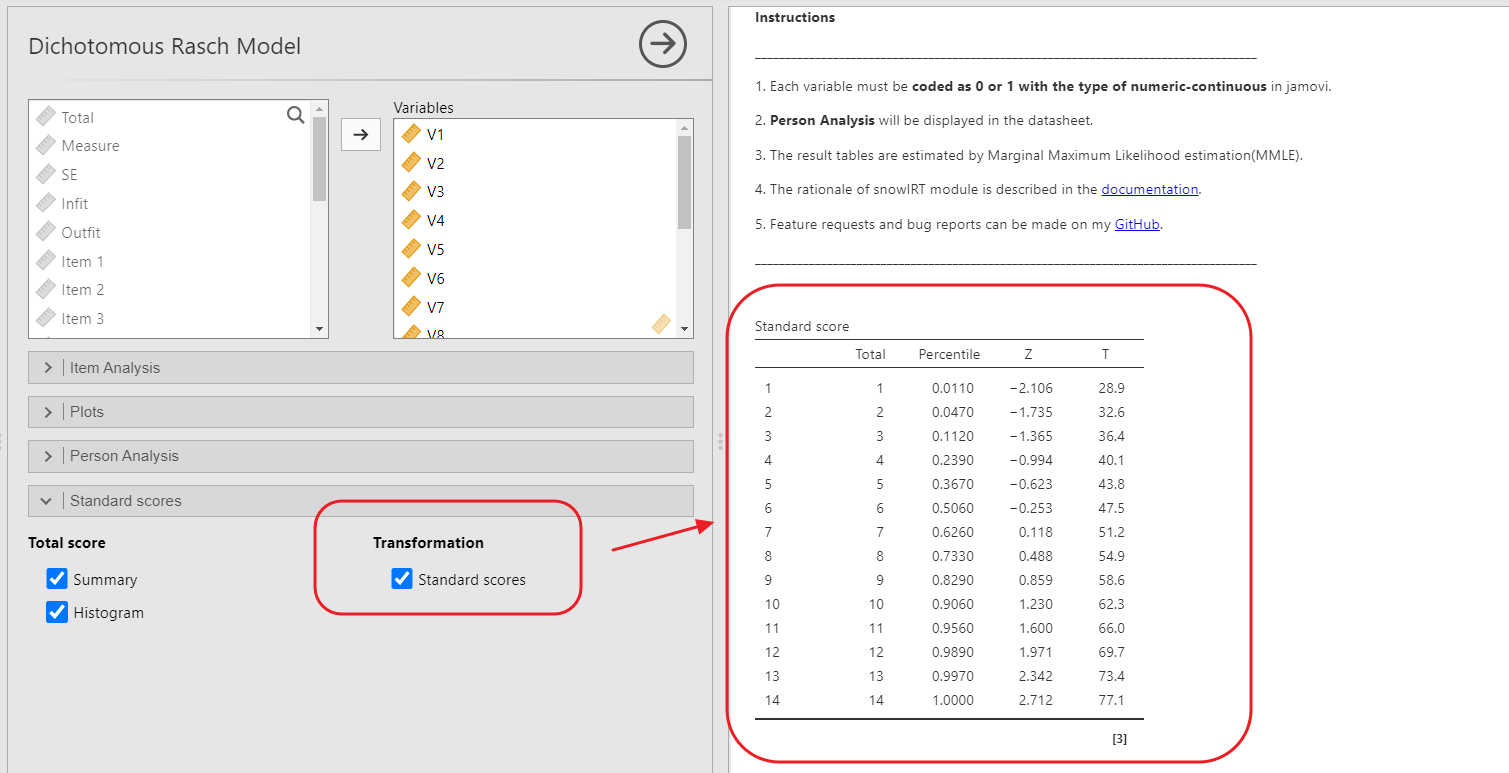Click the Instructions heading
The width and height of the screenshot is (1509, 773).
pos(795,17)
